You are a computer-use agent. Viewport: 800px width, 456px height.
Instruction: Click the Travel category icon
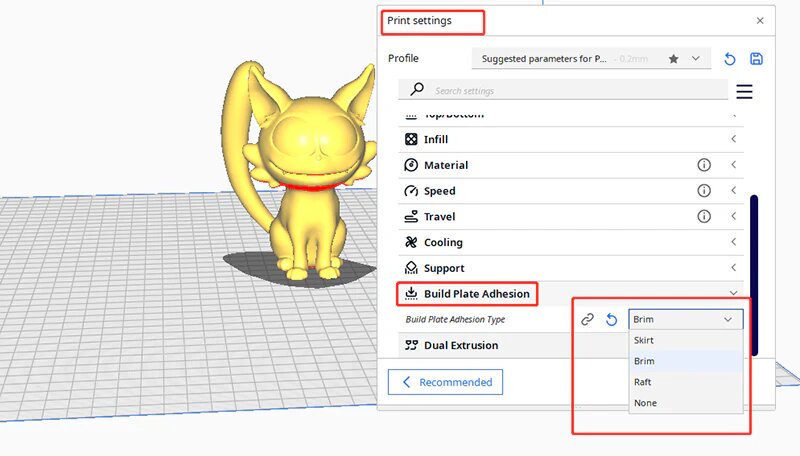(411, 216)
